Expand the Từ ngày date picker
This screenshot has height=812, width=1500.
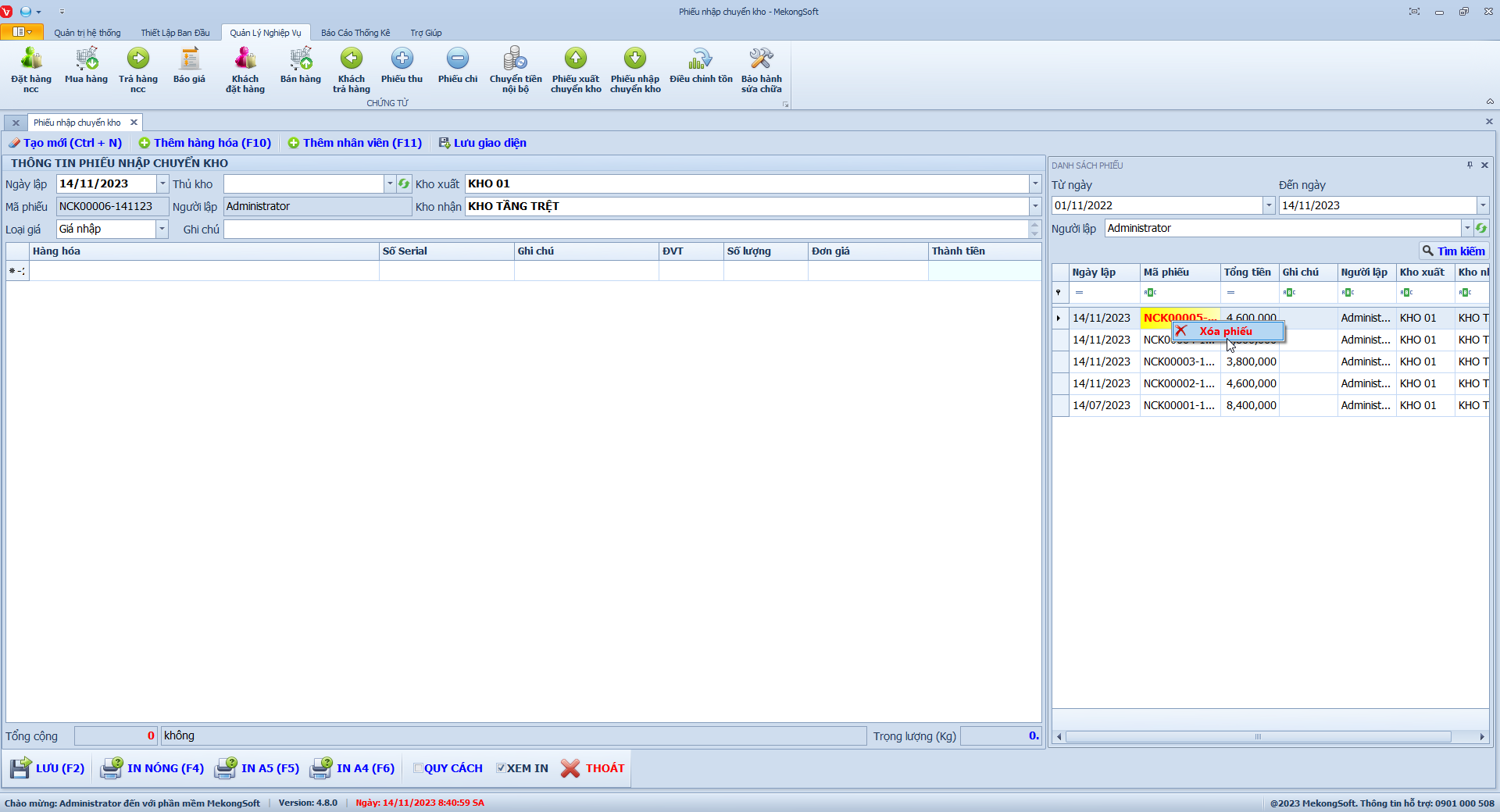point(1269,205)
